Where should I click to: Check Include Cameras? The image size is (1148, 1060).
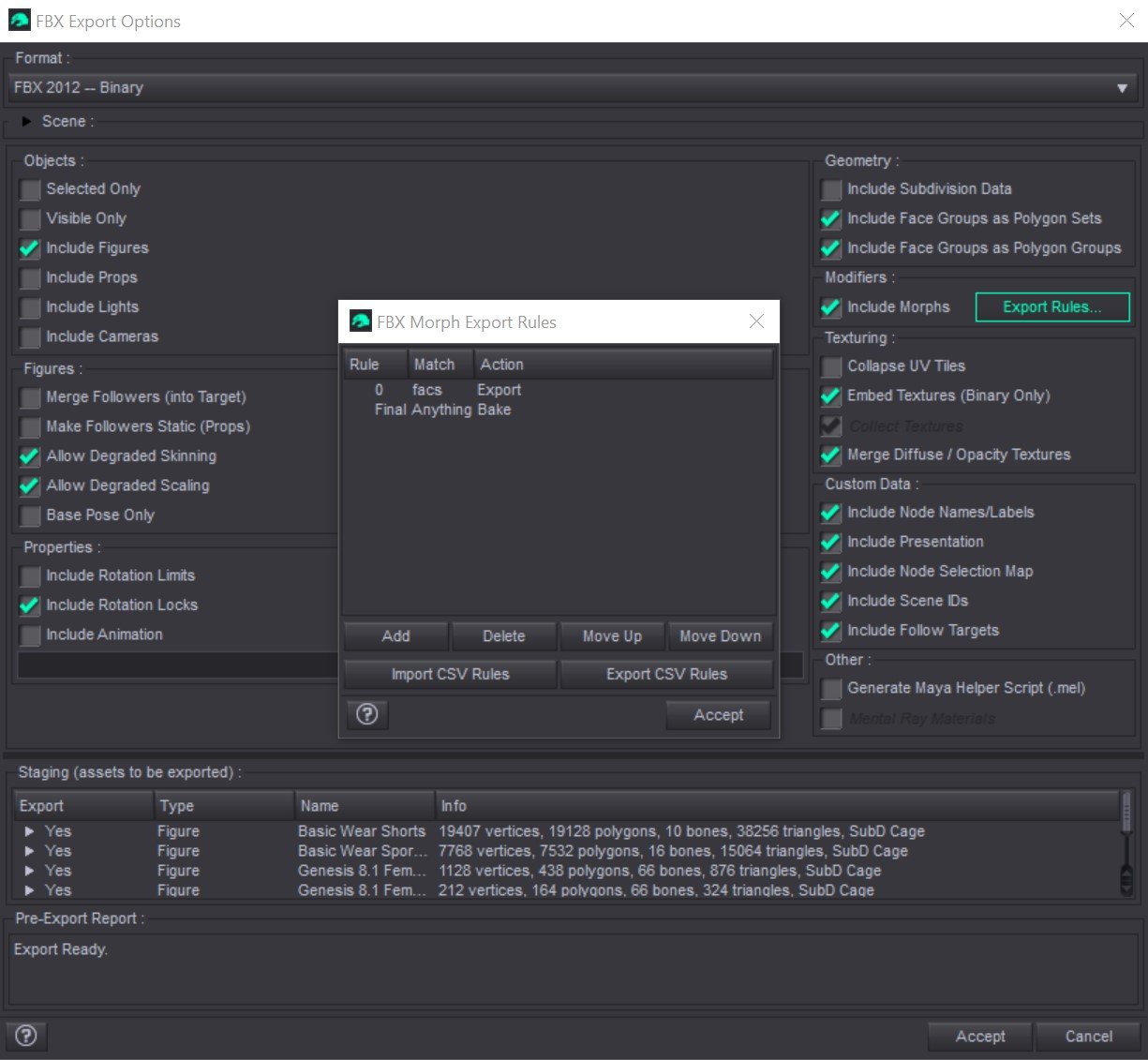click(30, 336)
